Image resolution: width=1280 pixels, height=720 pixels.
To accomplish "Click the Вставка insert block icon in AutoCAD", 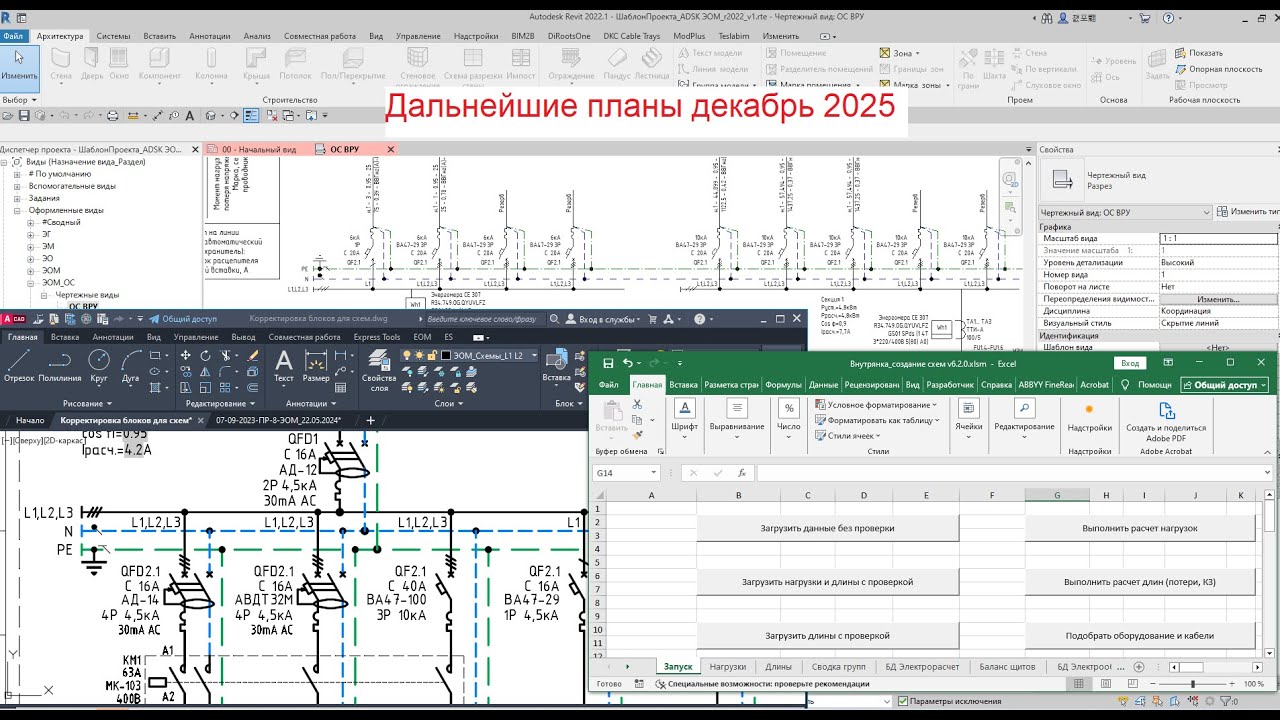I will (556, 366).
